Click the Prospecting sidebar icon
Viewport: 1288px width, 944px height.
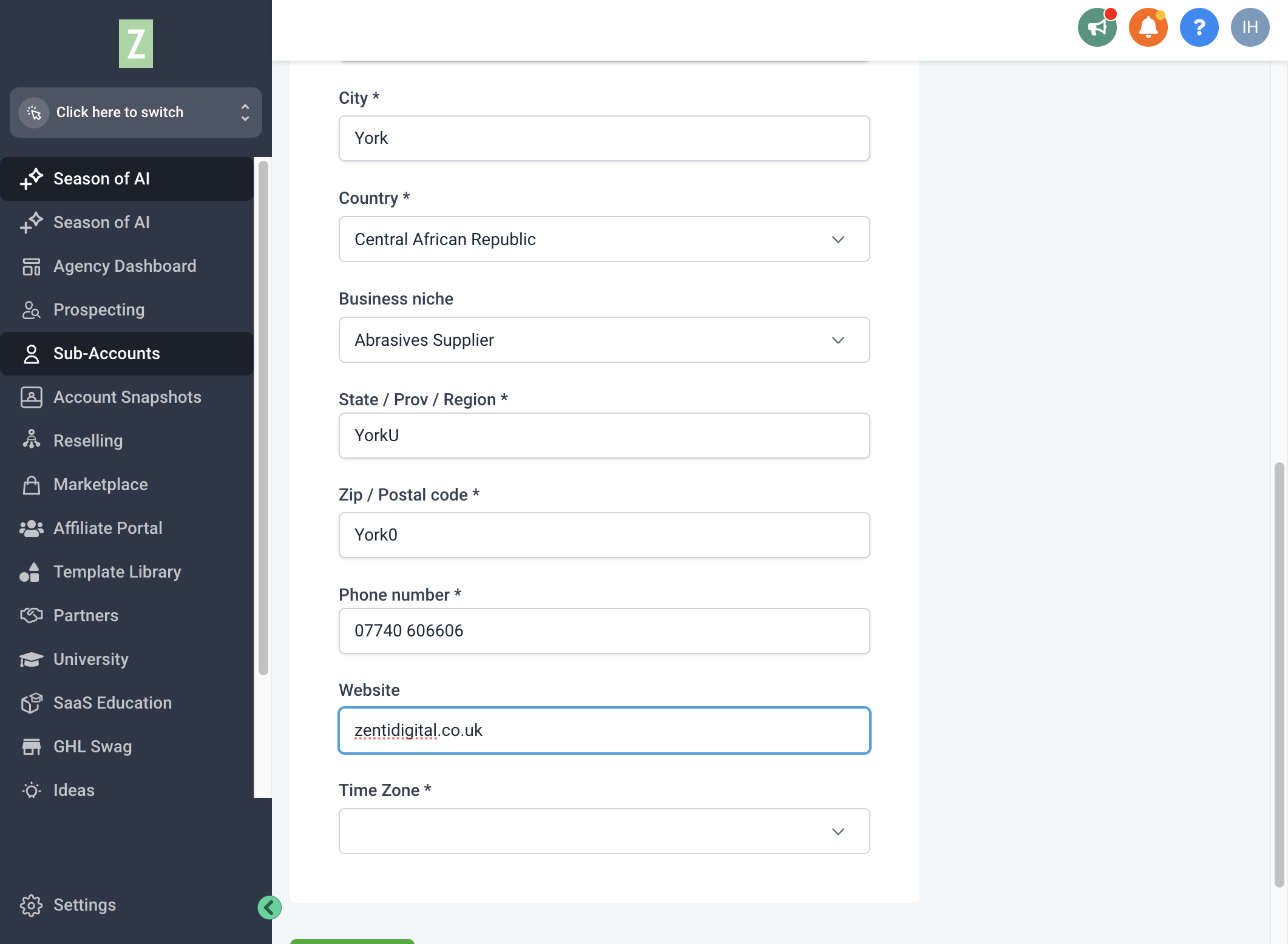pyautogui.click(x=31, y=310)
